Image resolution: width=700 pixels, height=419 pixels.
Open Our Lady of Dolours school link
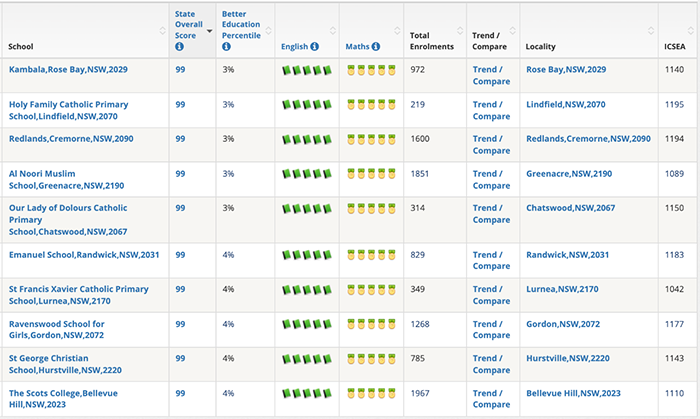(68, 220)
